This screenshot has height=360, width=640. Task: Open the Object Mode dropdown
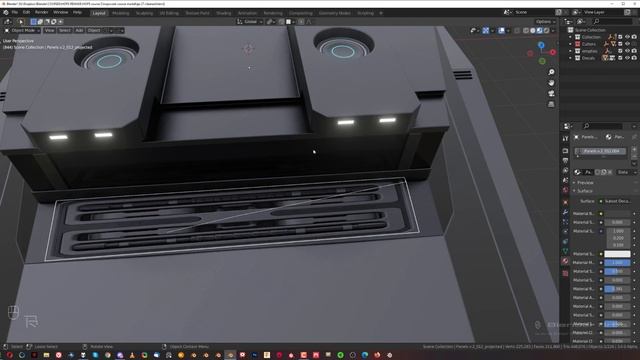(x=23, y=31)
